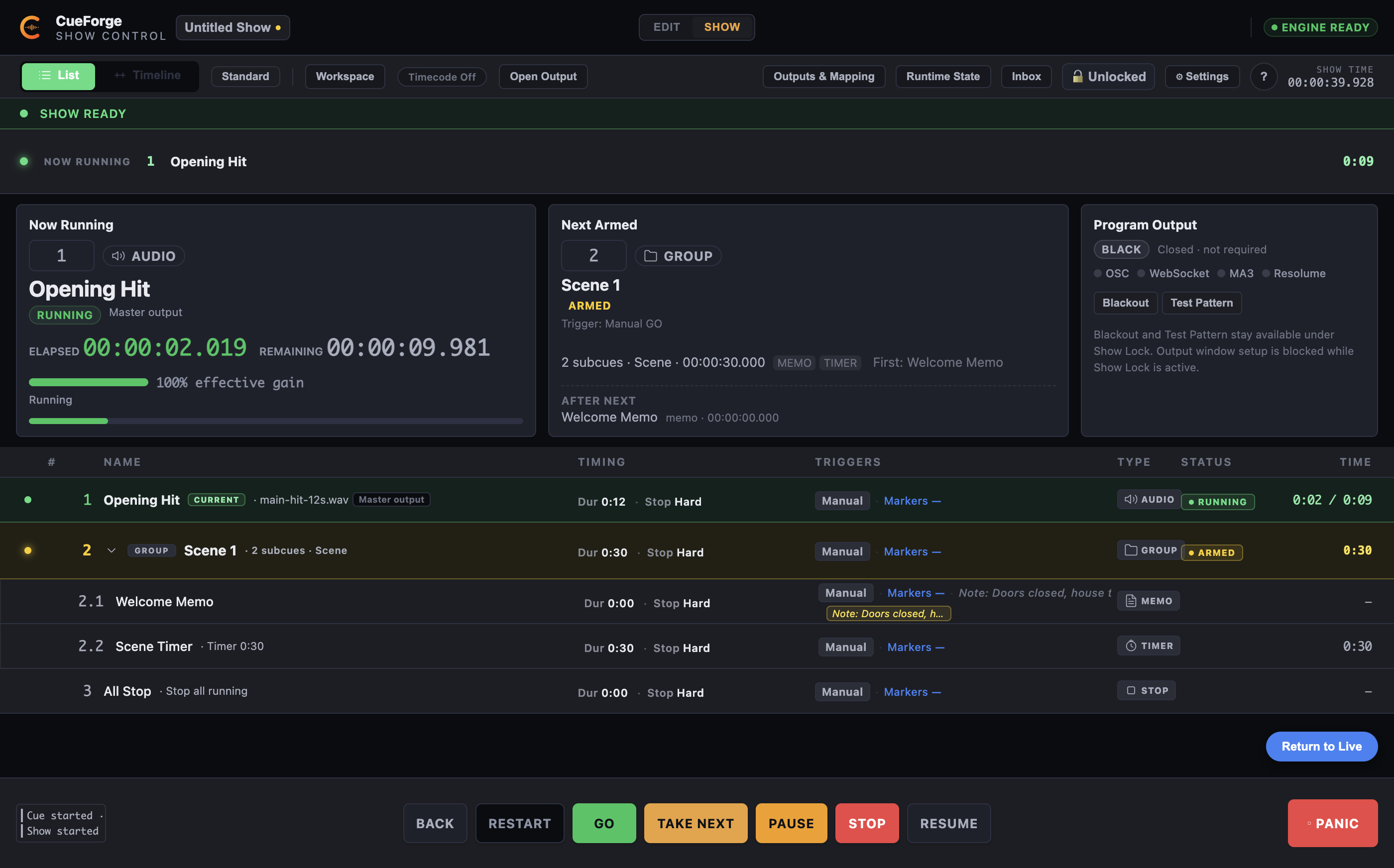The height and width of the screenshot is (868, 1394).
Task: Click the Opening Hit playback progress bar
Action: [x=276, y=422]
